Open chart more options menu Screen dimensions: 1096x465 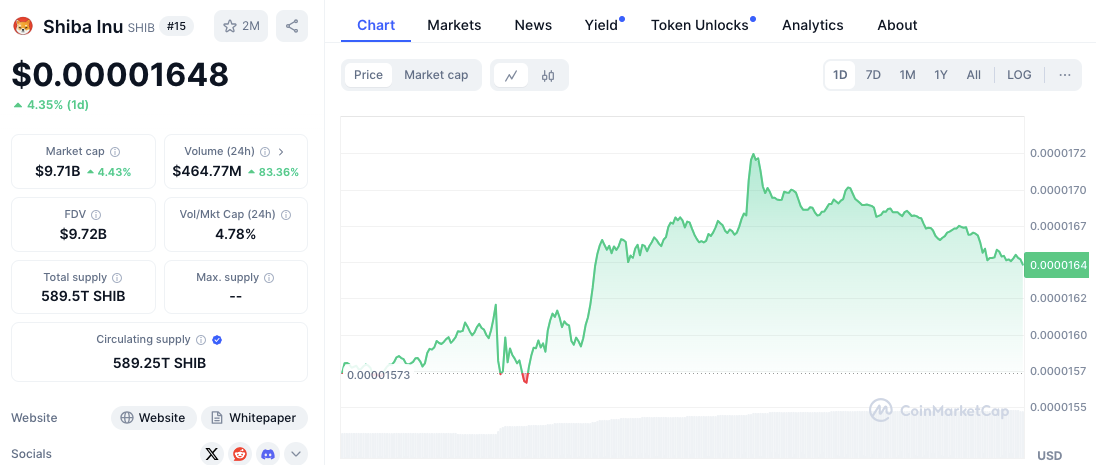1064,75
